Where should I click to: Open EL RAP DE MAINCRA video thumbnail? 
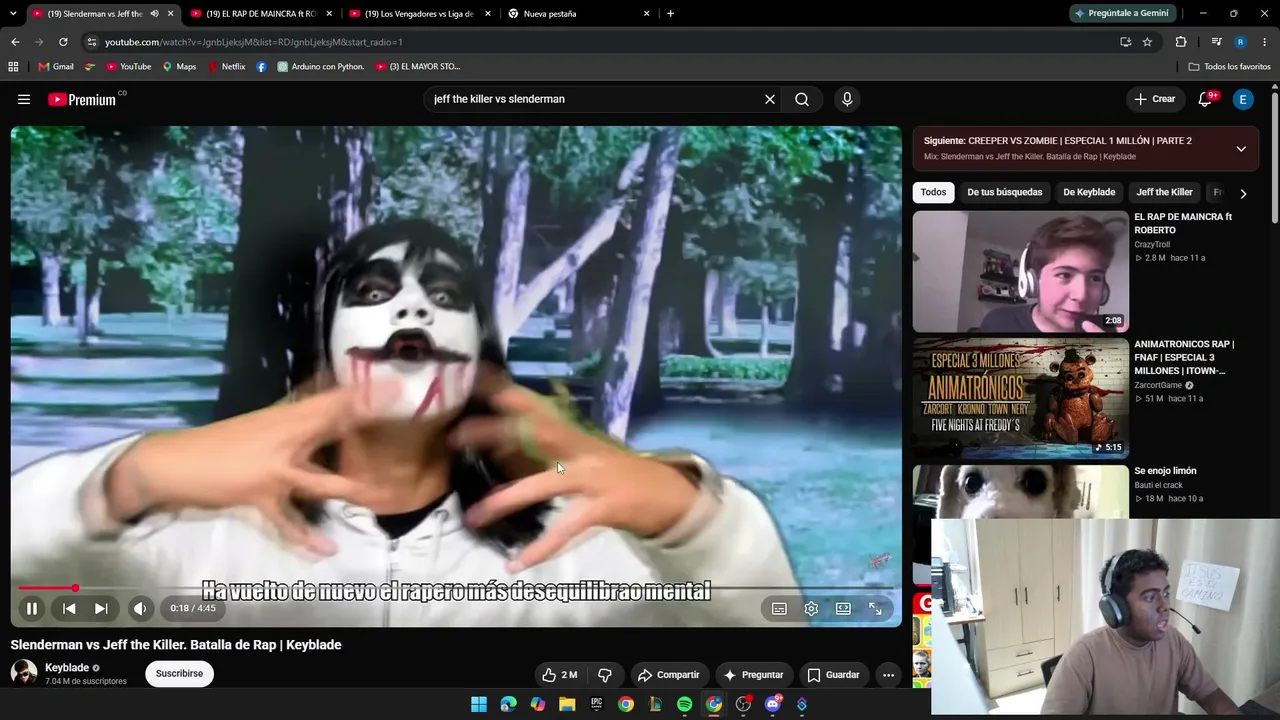(1020, 271)
